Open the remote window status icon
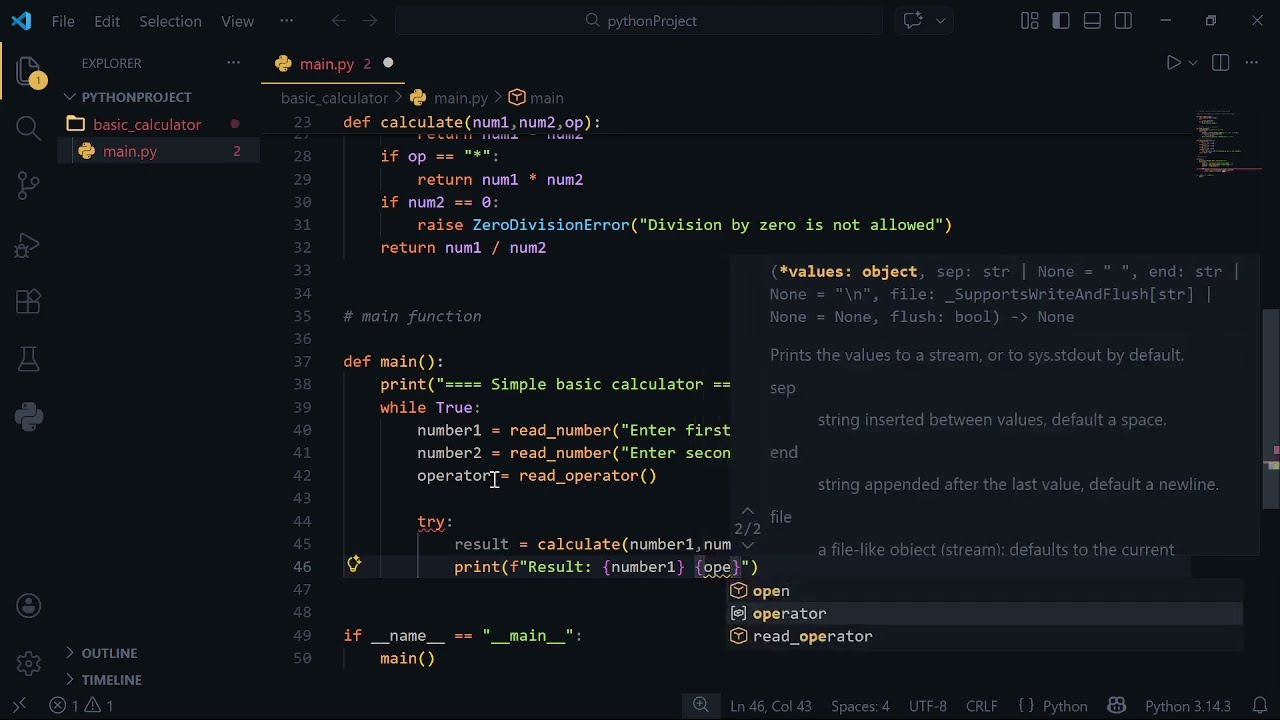This screenshot has width=1280, height=720. coord(18,706)
